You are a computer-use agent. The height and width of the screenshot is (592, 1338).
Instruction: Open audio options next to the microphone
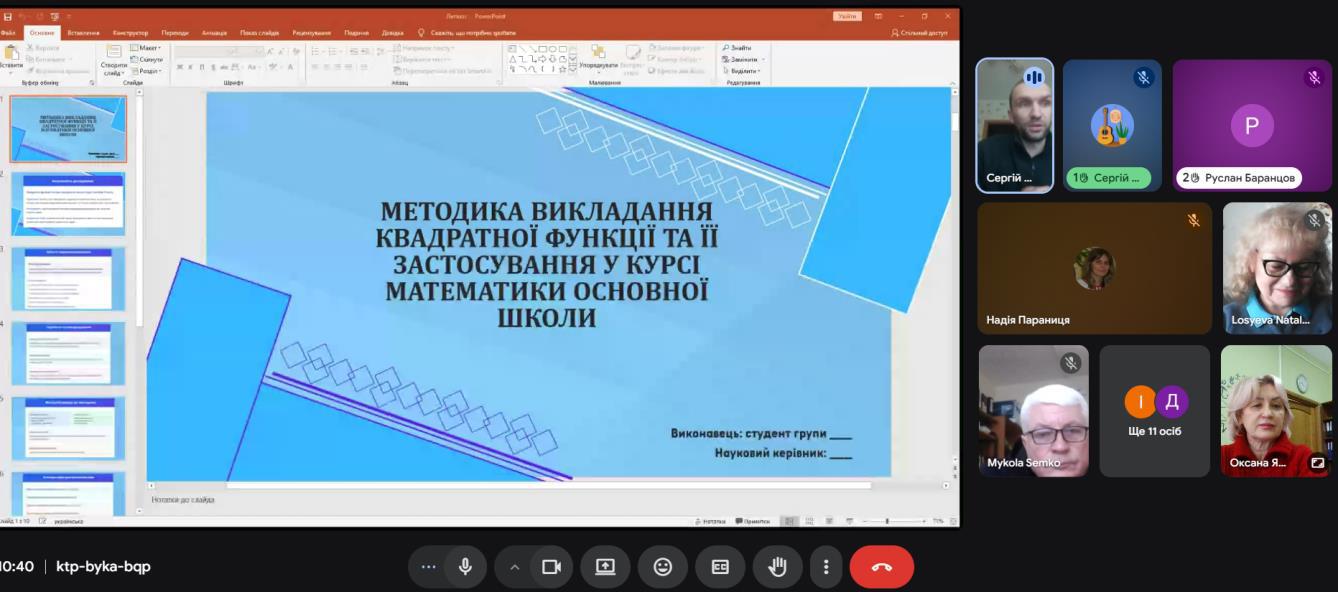click(x=429, y=567)
